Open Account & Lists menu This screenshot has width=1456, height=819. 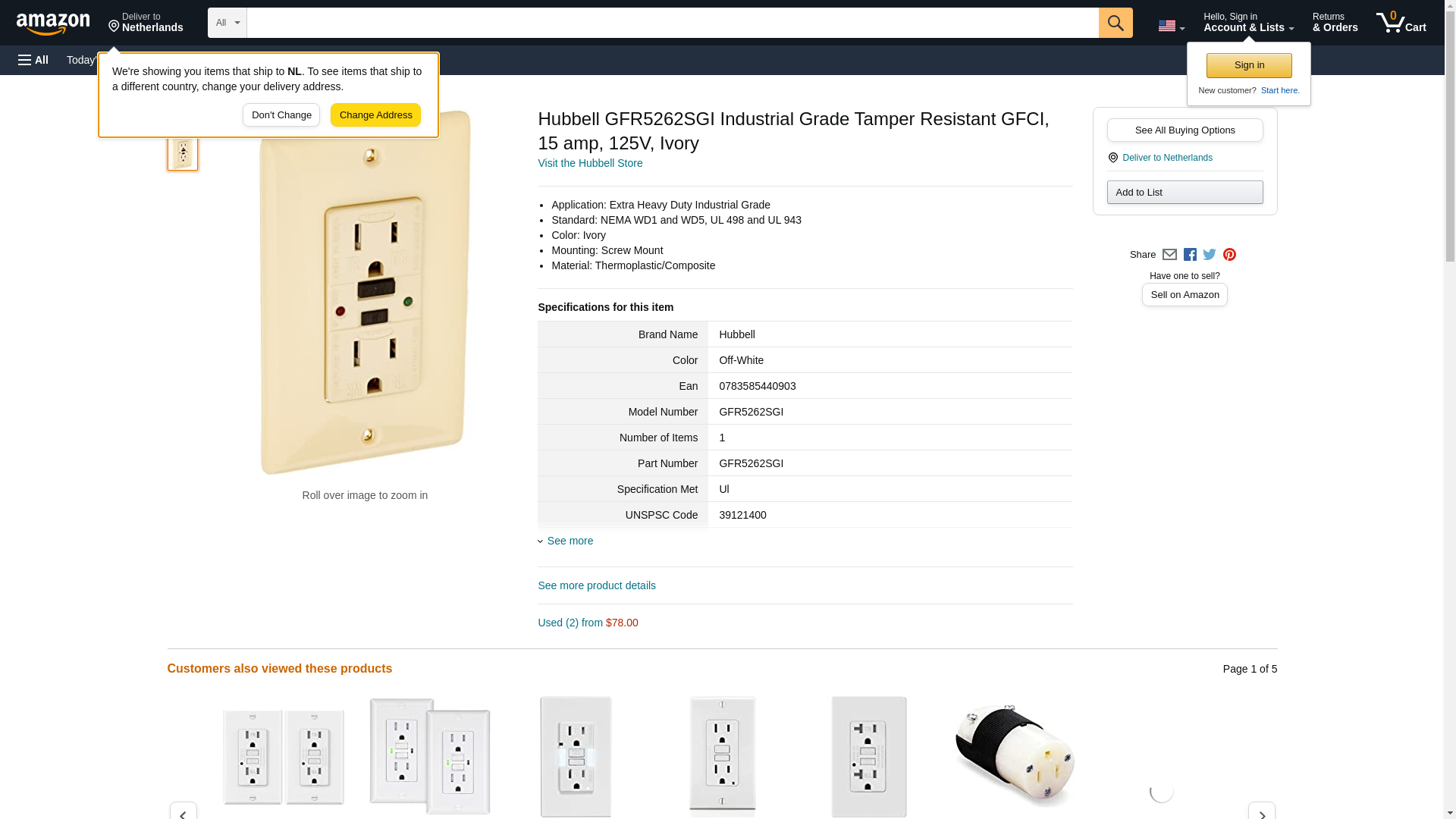[x=1248, y=23]
